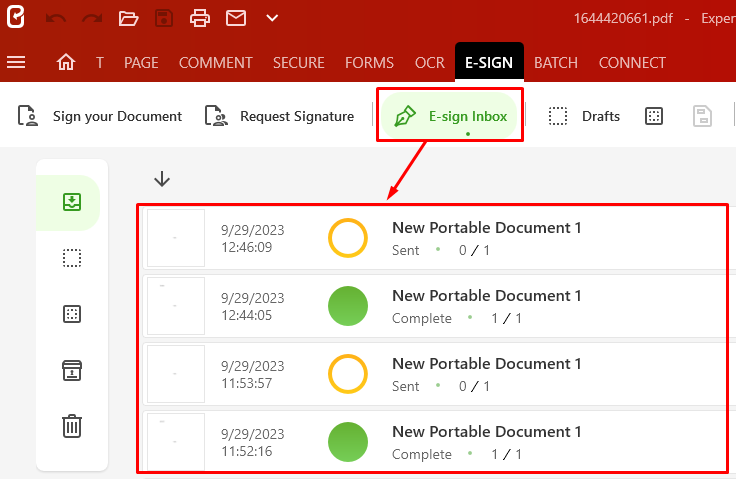Open the CONNECT tab

[x=632, y=62]
